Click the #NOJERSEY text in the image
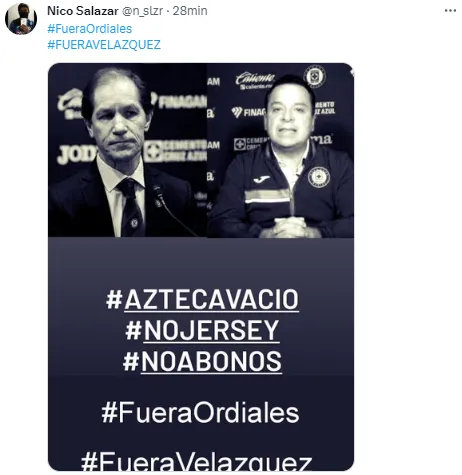Screen dimensions: 462x475 (202, 330)
